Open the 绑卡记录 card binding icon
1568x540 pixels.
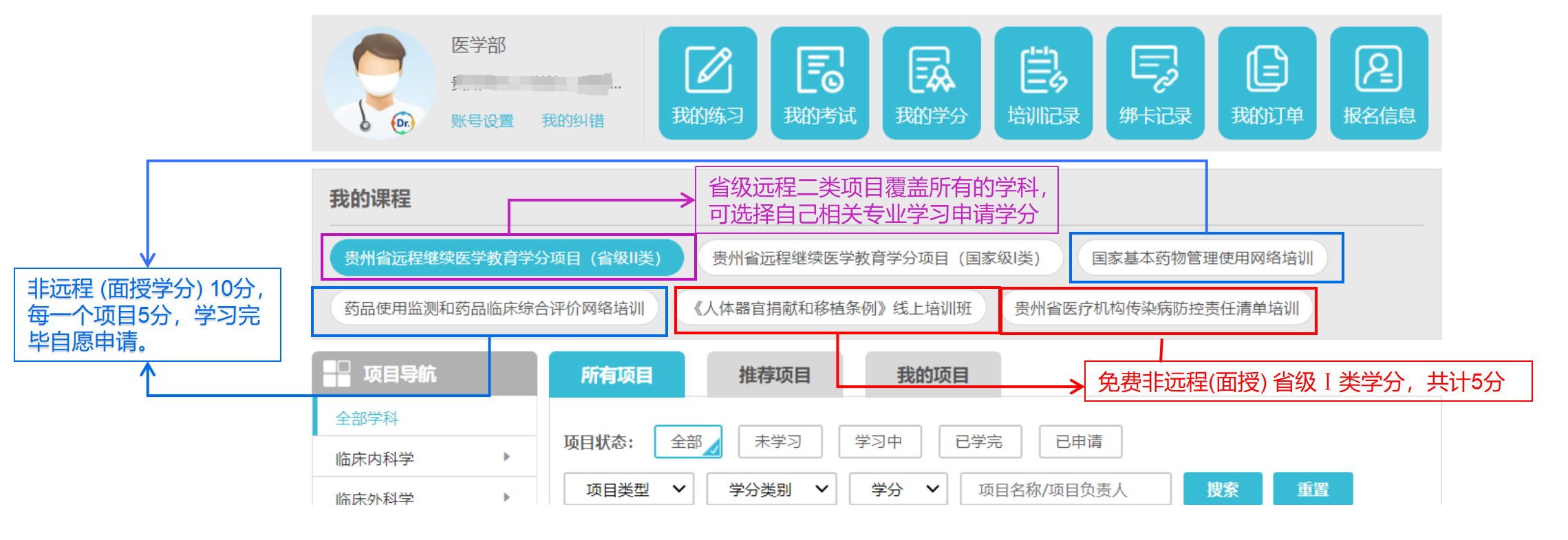click(1155, 83)
